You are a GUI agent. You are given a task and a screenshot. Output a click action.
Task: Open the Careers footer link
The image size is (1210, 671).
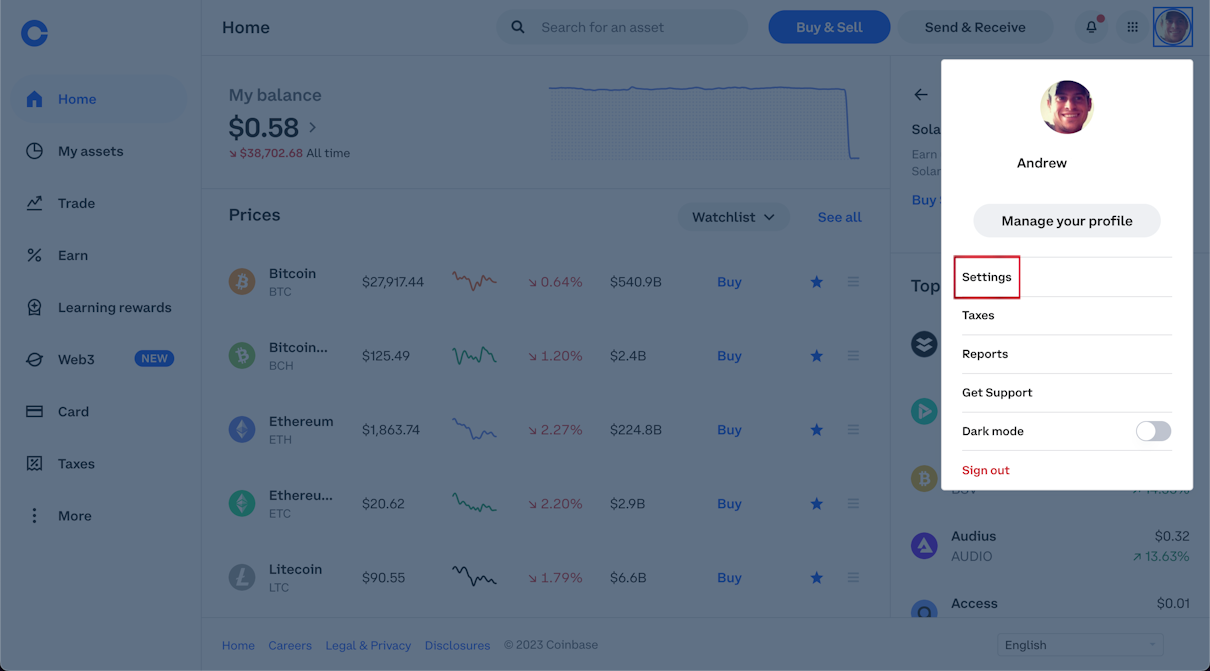(290, 645)
